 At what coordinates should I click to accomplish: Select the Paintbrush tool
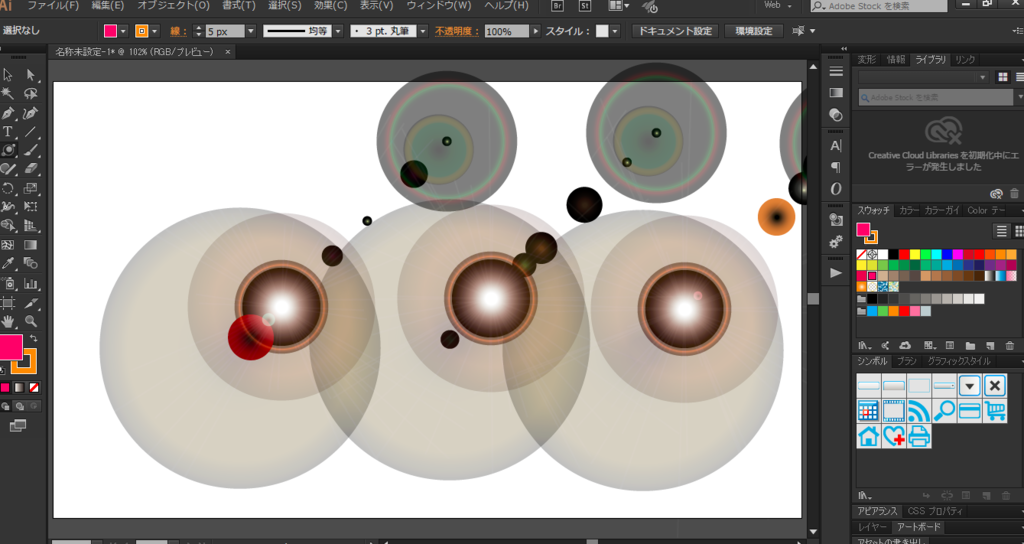(30, 150)
